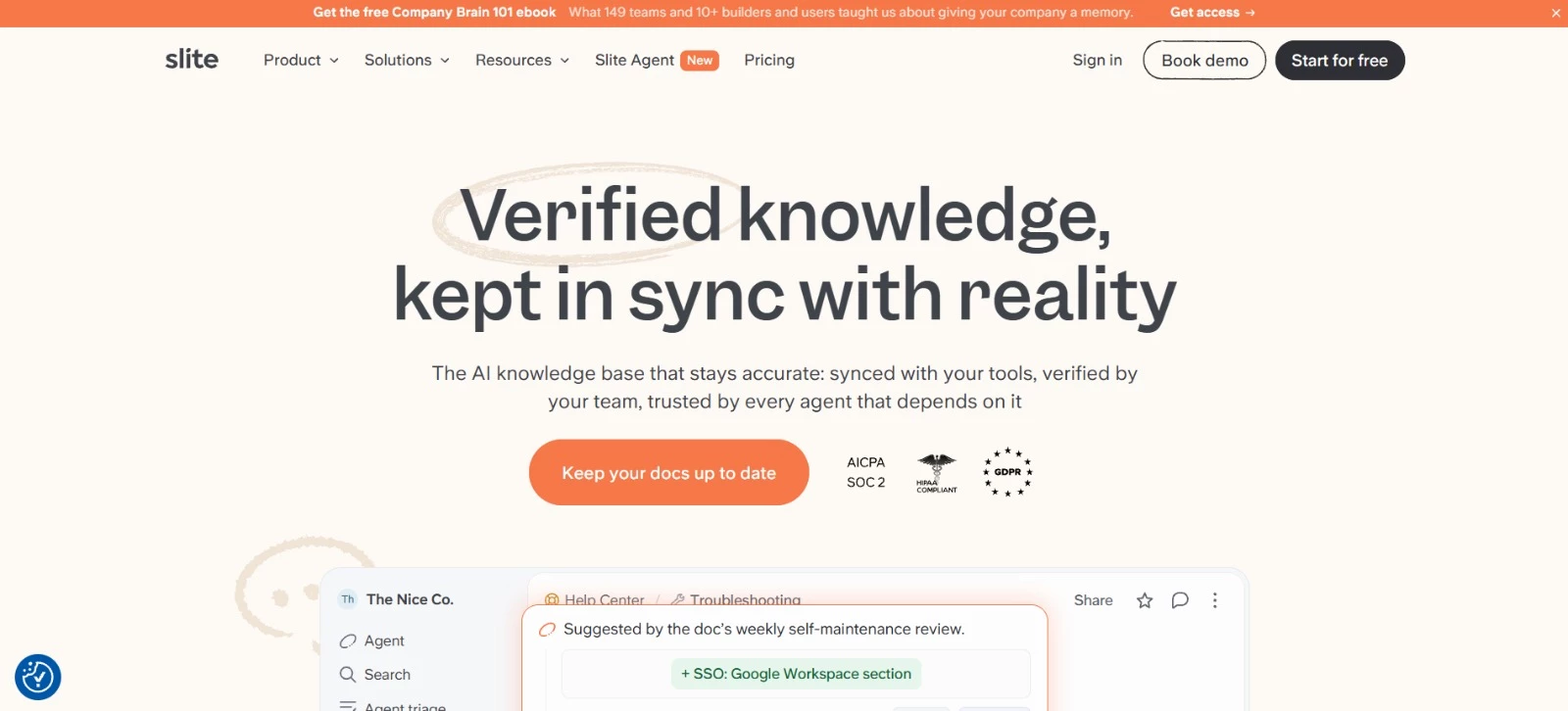1568x711 pixels.
Task: Click the Start for free button
Action: [x=1340, y=60]
